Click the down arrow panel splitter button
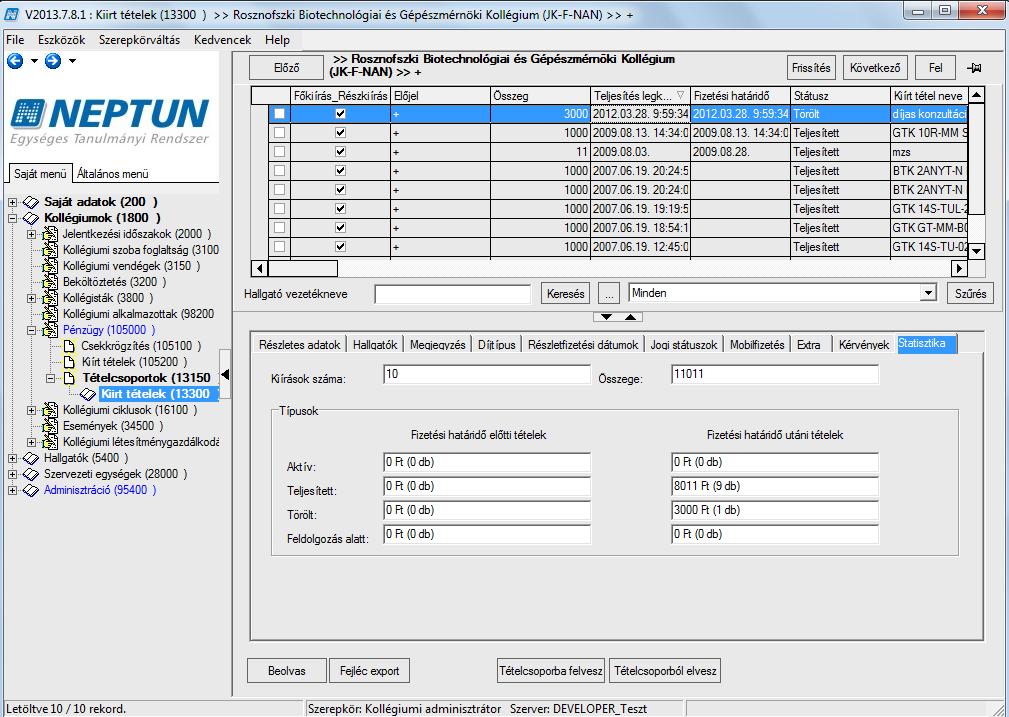This screenshot has width=1009, height=717. coord(606,317)
